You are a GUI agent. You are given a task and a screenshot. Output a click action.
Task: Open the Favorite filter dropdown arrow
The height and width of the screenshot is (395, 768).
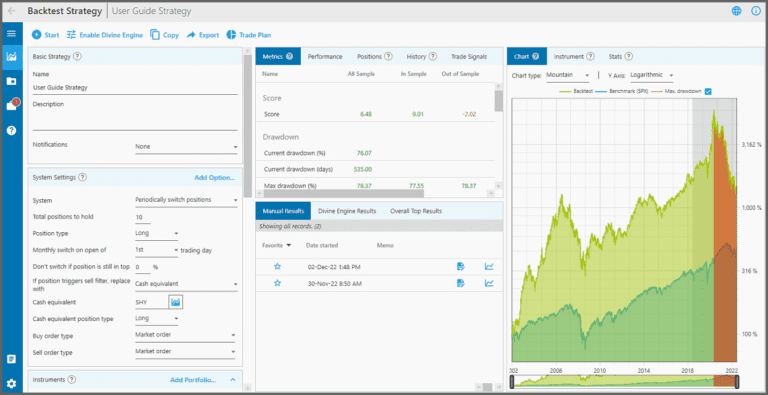[289, 245]
